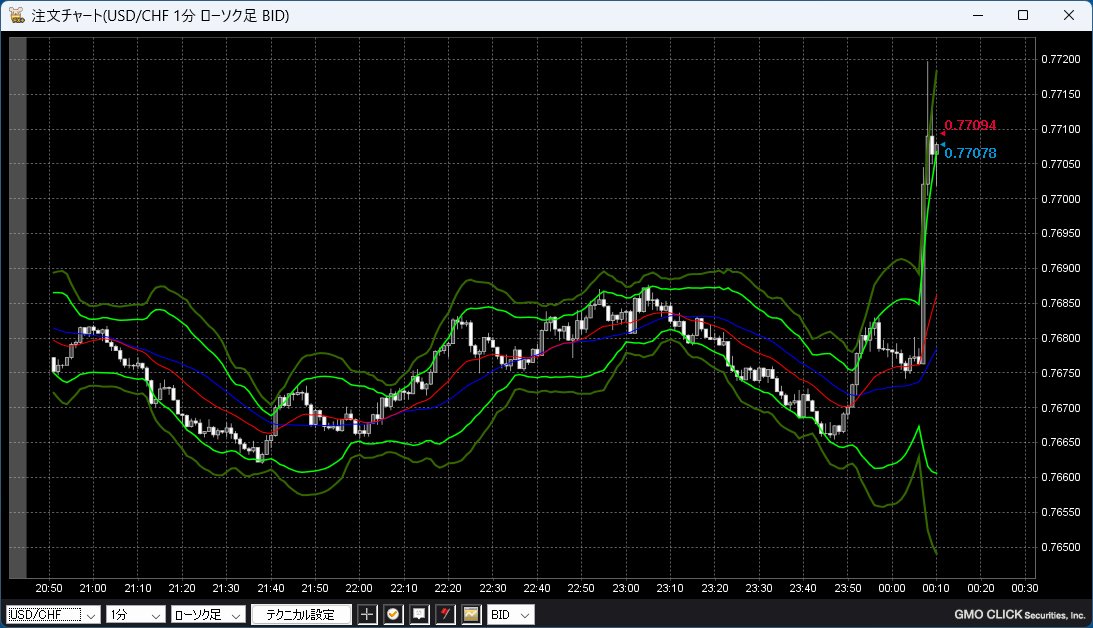
Task: Open テクニカル設定 technical settings
Action: (x=300, y=615)
